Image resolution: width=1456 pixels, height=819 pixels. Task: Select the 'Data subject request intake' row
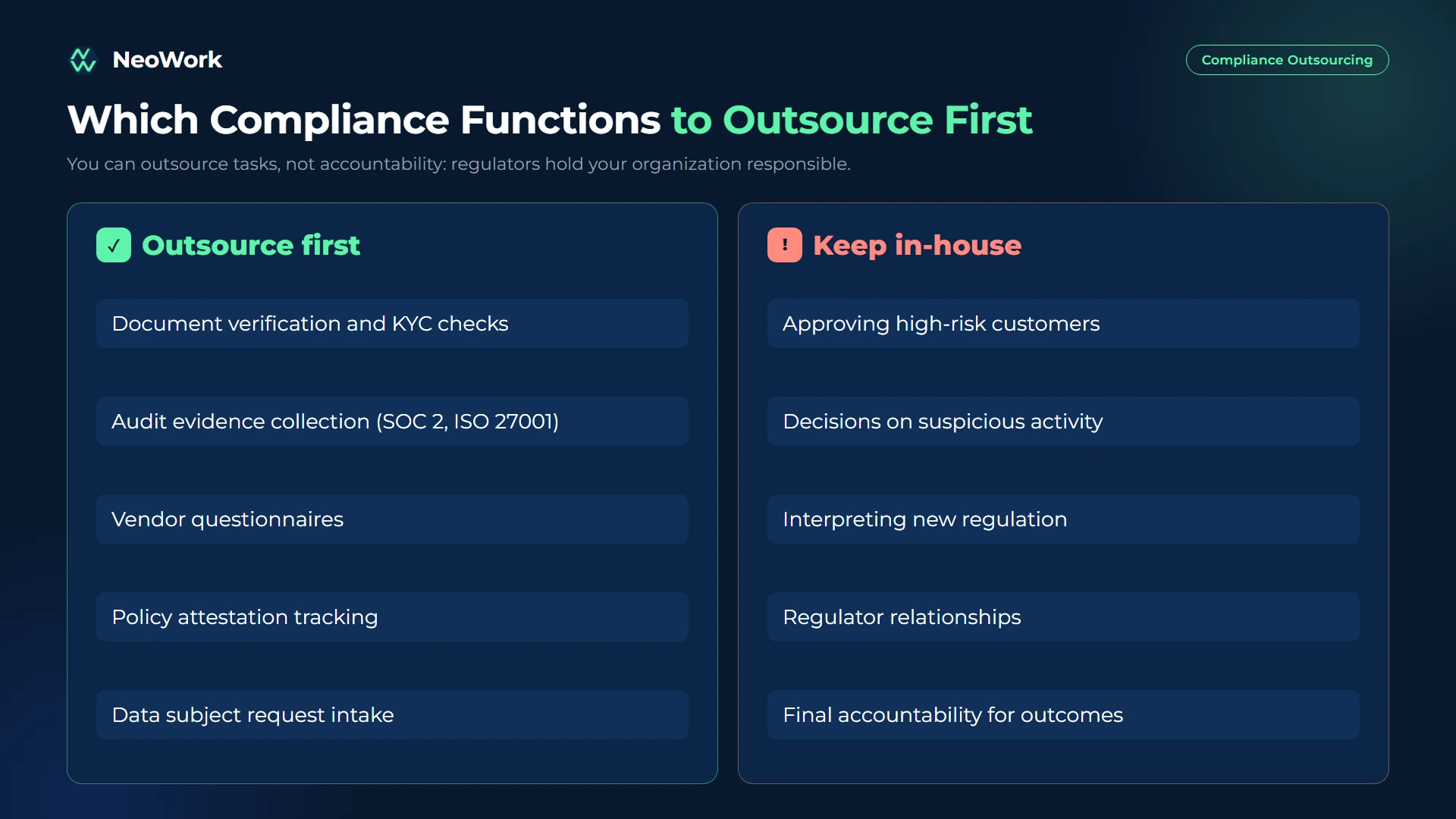pyautogui.click(x=392, y=715)
